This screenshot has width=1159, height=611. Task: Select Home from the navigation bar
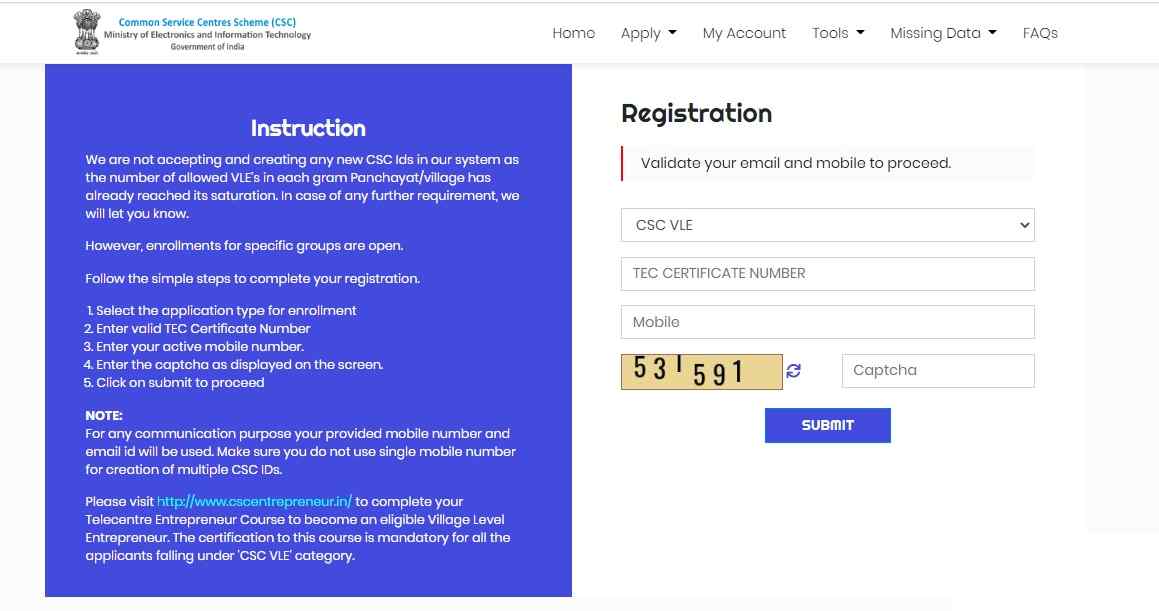click(573, 33)
